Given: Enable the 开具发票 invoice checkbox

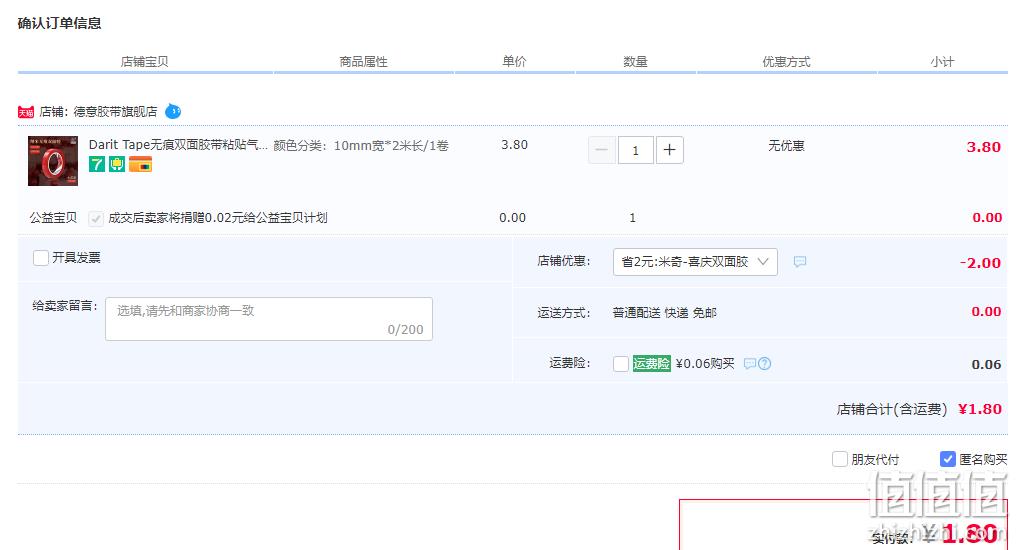Looking at the screenshot, I should pyautogui.click(x=41, y=258).
